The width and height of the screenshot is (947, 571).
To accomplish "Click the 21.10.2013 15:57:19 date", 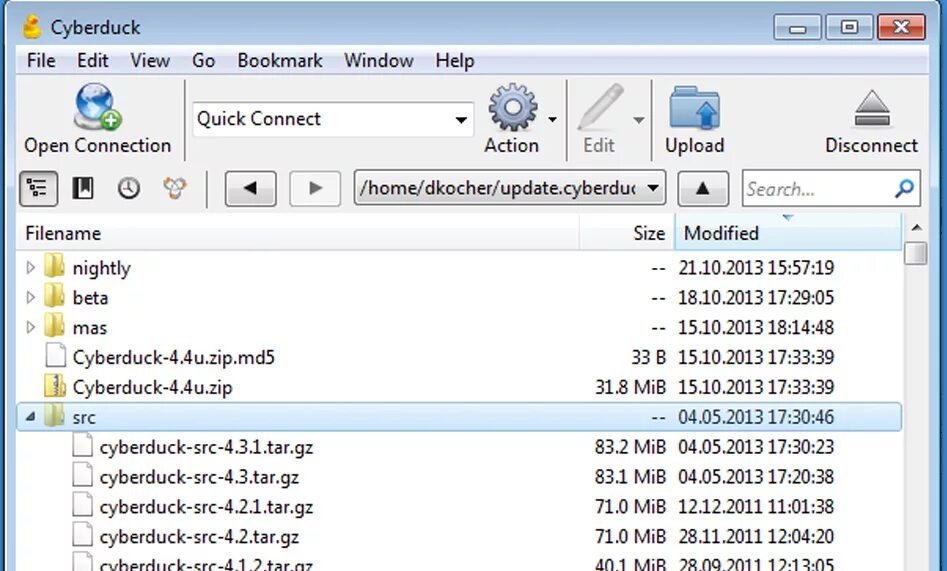I will coord(756,267).
